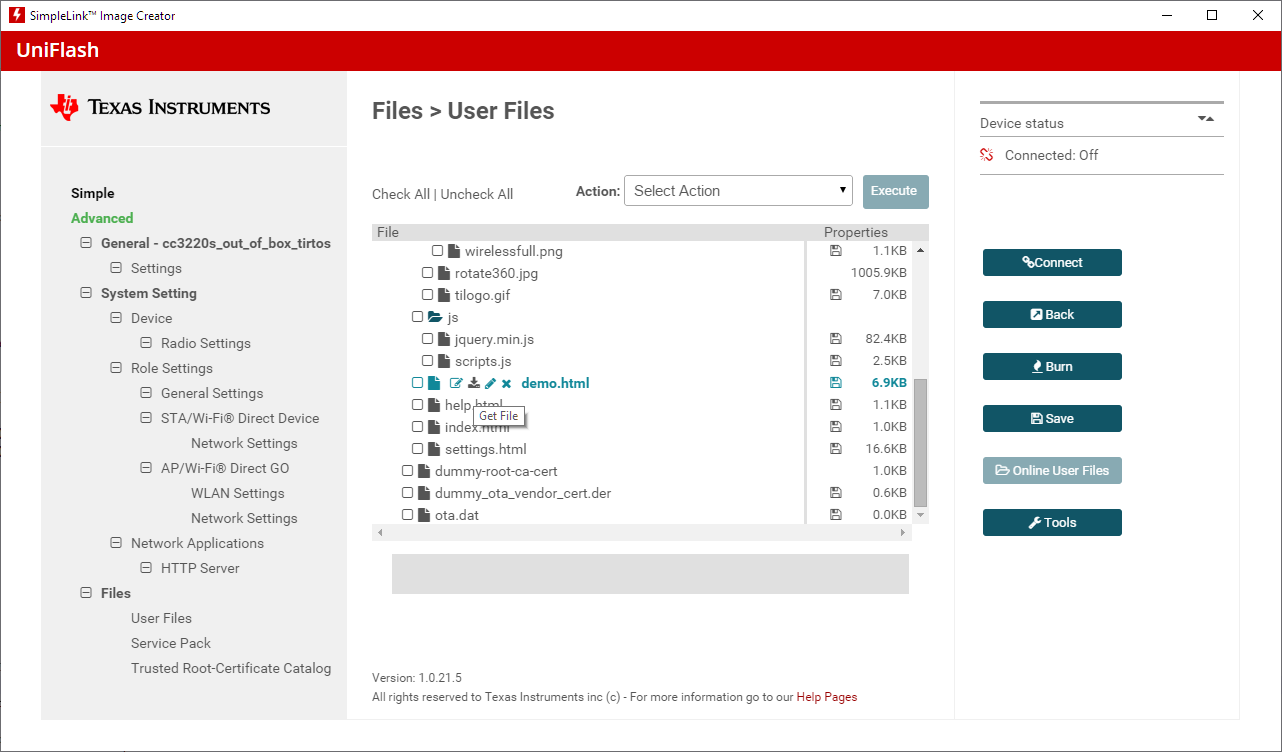Collapse the AP/Wi-Fi Direct GO node
Viewport: 1282px width, 752px height.
(145, 468)
